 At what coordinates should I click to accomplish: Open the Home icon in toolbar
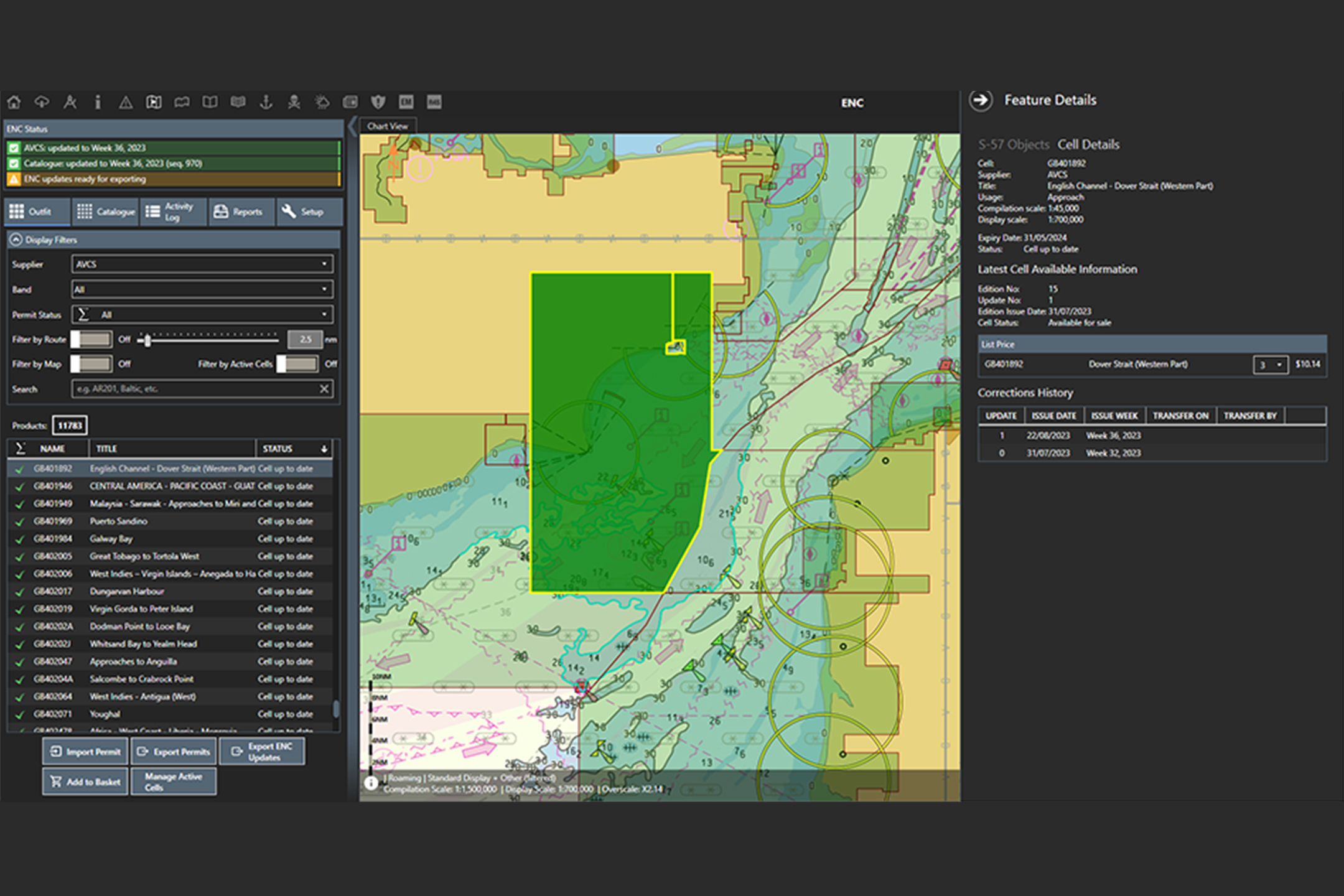tap(14, 102)
